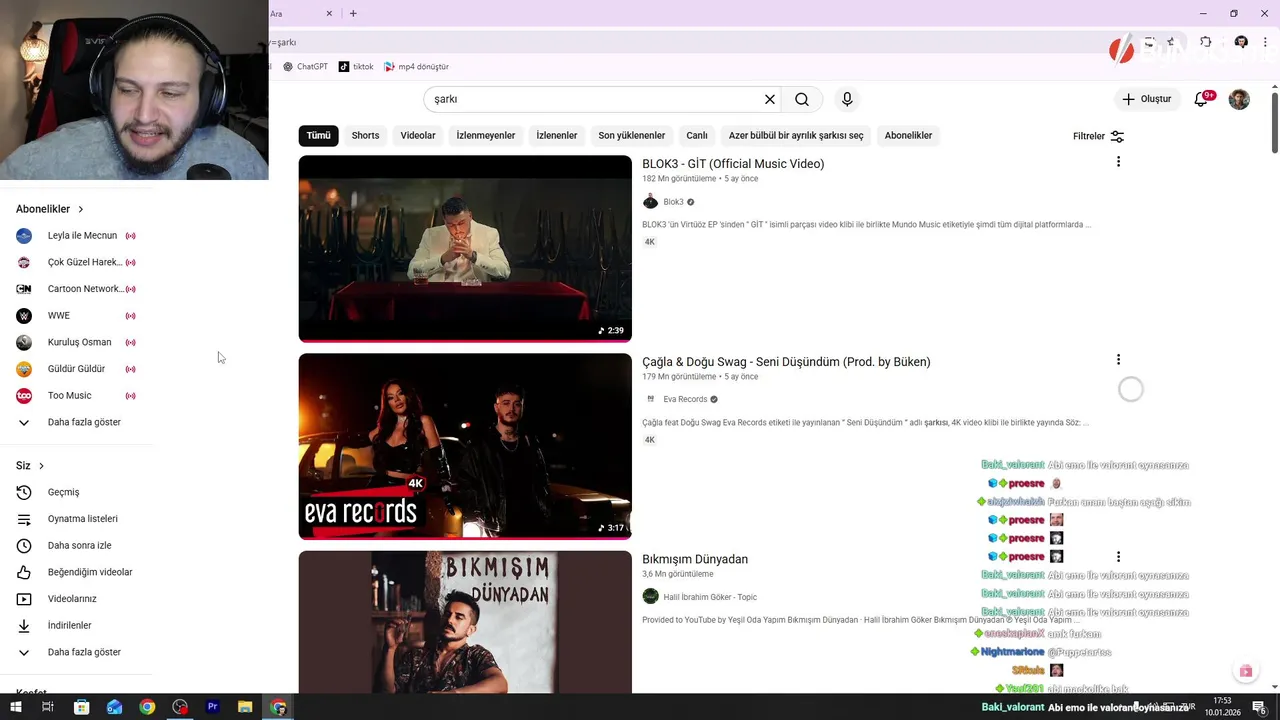
Task: Open the Eva Records channel link
Action: click(x=685, y=399)
